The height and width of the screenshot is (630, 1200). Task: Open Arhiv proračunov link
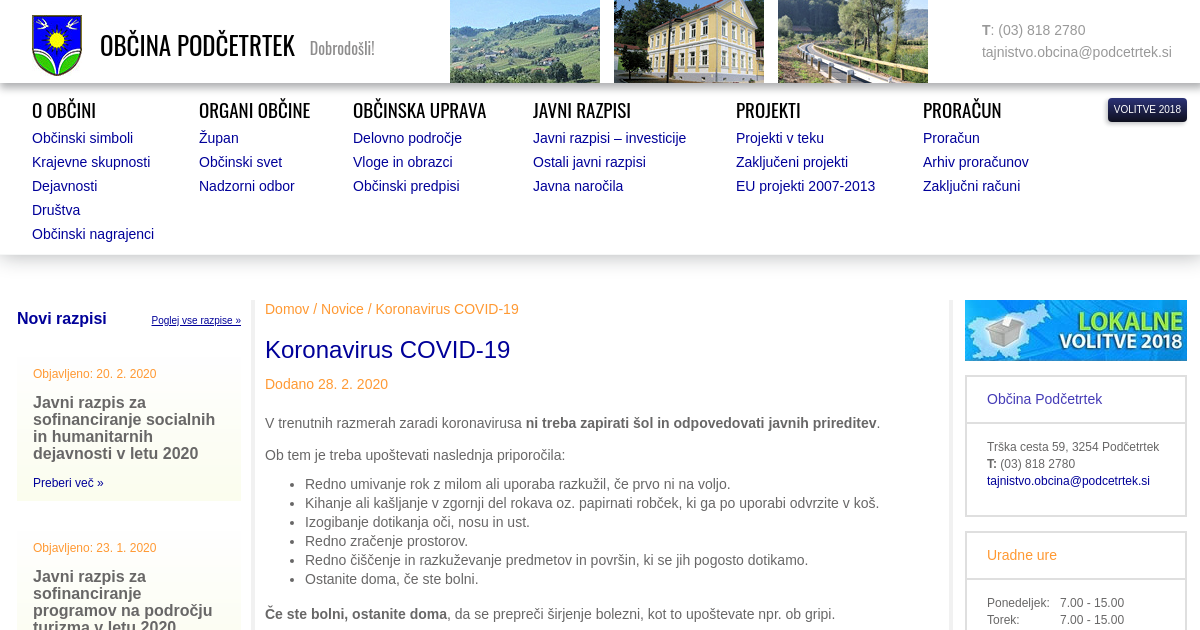click(975, 162)
